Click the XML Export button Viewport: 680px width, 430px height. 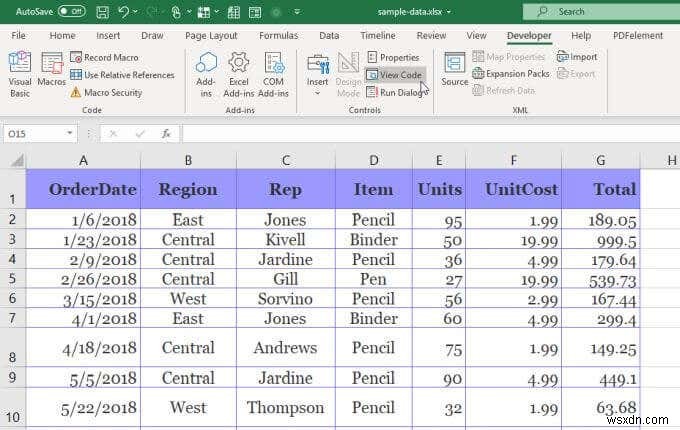click(576, 74)
